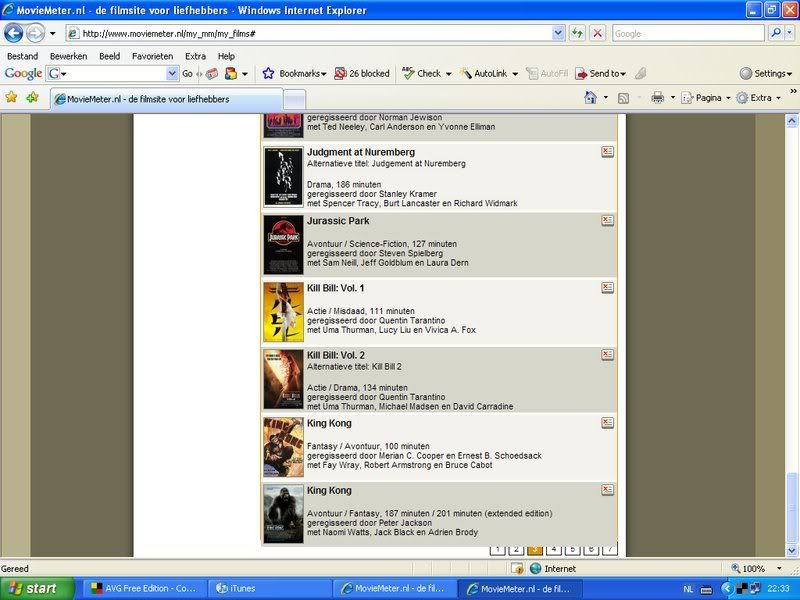Click delete icon next to Kill Bill: Vol. 1
The width and height of the screenshot is (800, 600).
tap(607, 288)
